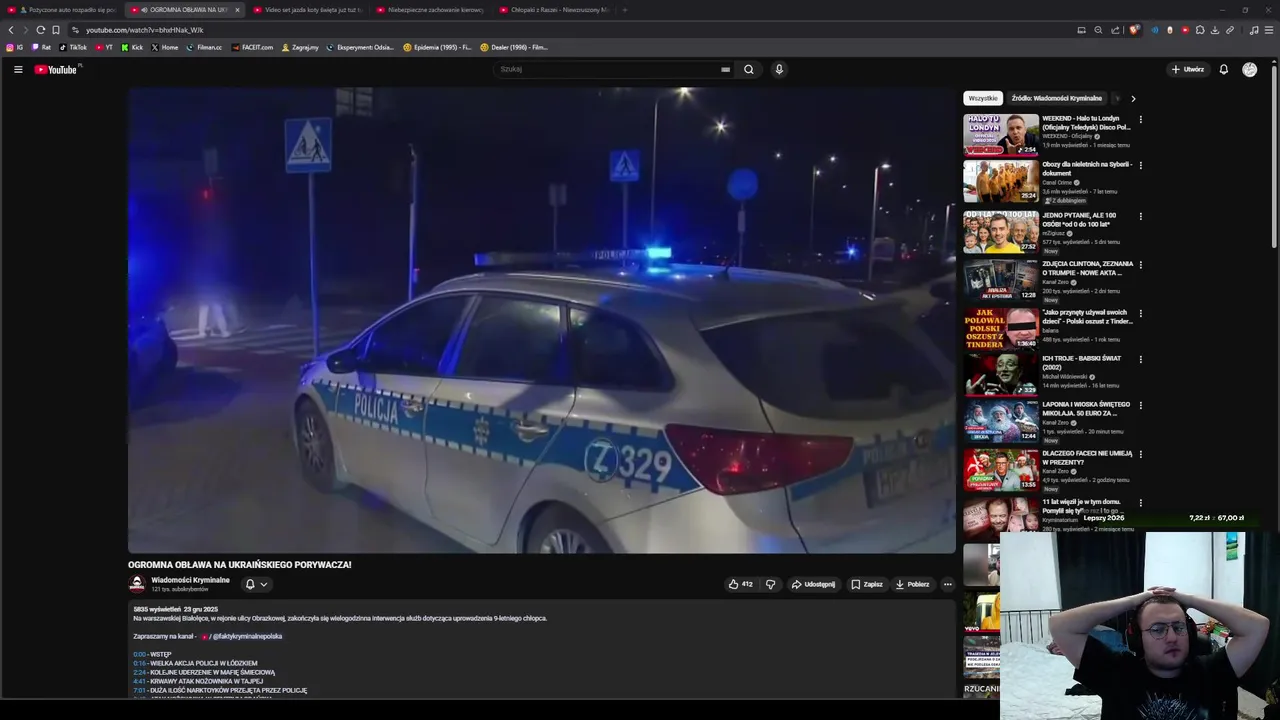Select the Wszystkie filter chip
1280x720 pixels.
pos(983,98)
